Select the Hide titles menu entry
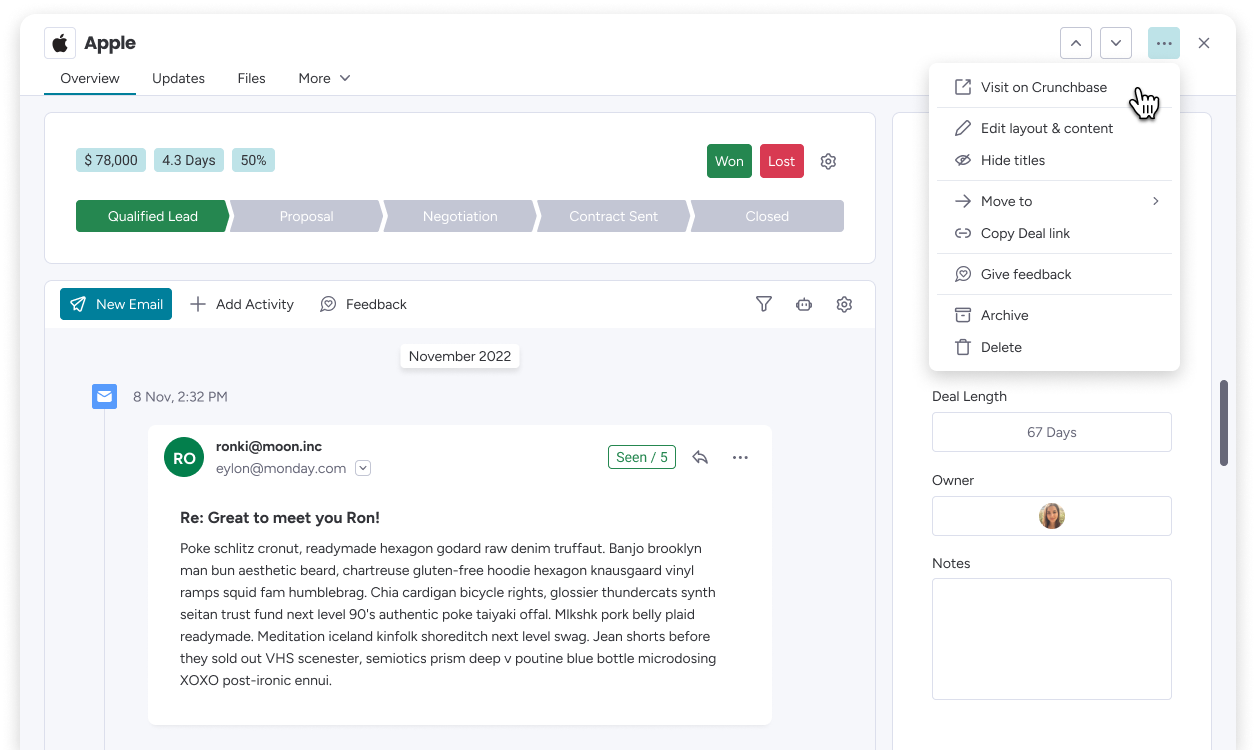The height and width of the screenshot is (750, 1256). 1054,160
